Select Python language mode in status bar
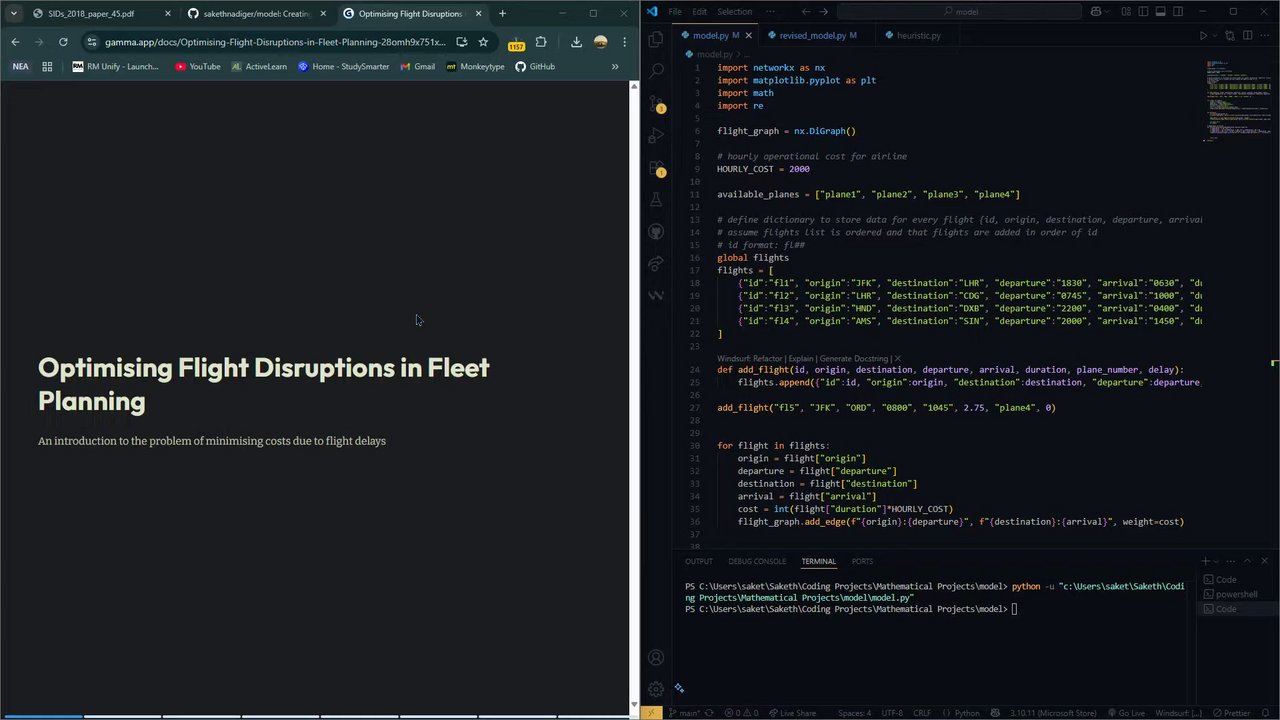This screenshot has width=1280, height=720. (967, 713)
